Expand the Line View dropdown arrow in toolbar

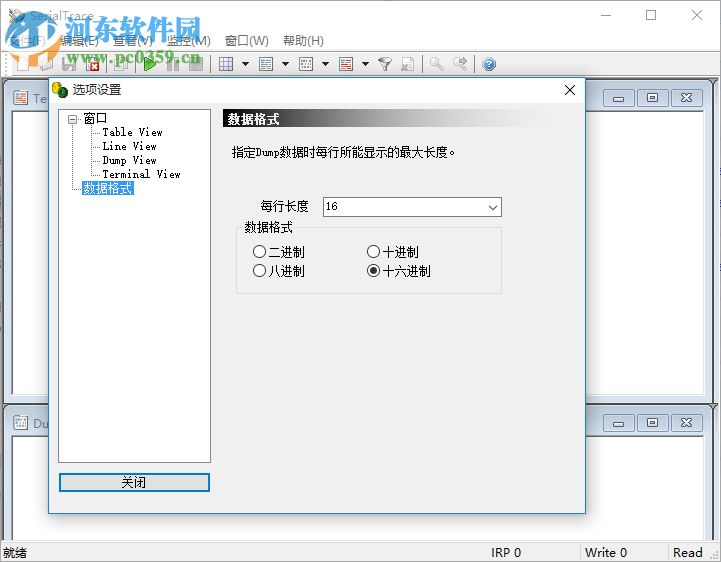(x=285, y=64)
